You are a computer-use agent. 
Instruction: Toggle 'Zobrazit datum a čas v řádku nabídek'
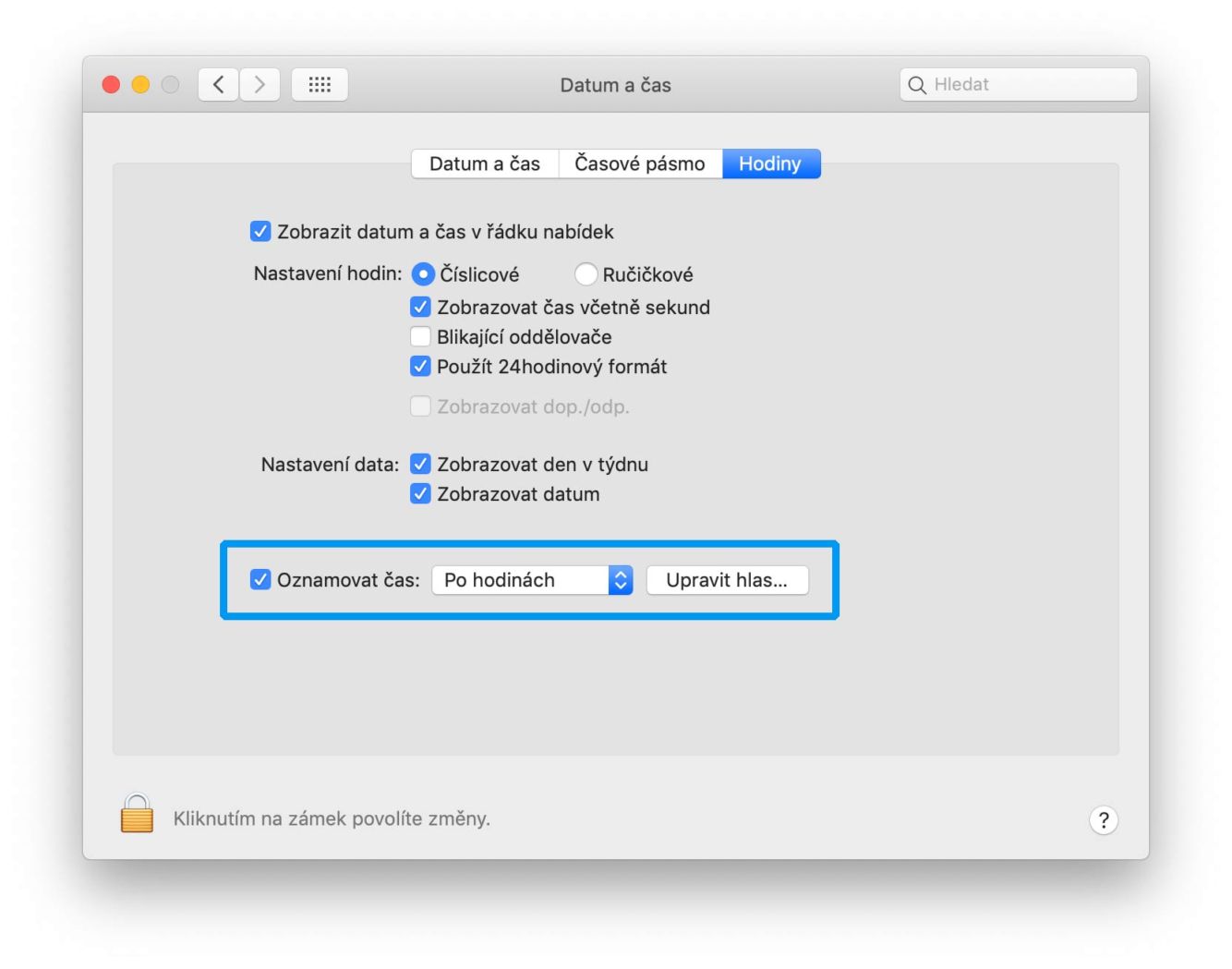260,232
